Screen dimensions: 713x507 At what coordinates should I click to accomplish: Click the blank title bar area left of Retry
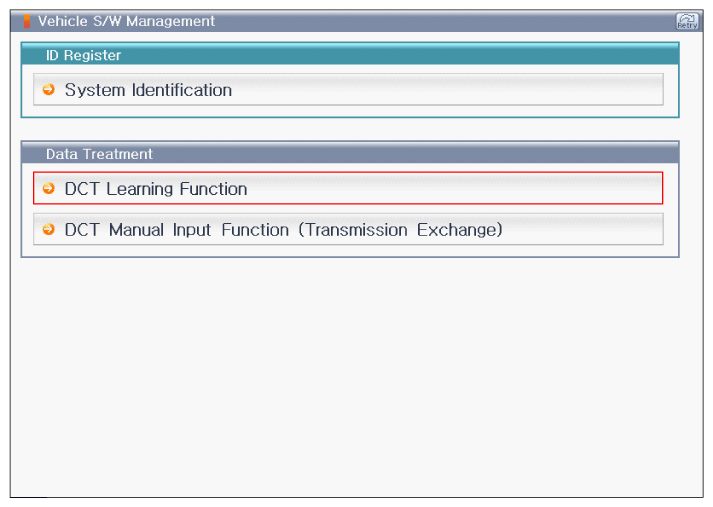pyautogui.click(x=446, y=21)
